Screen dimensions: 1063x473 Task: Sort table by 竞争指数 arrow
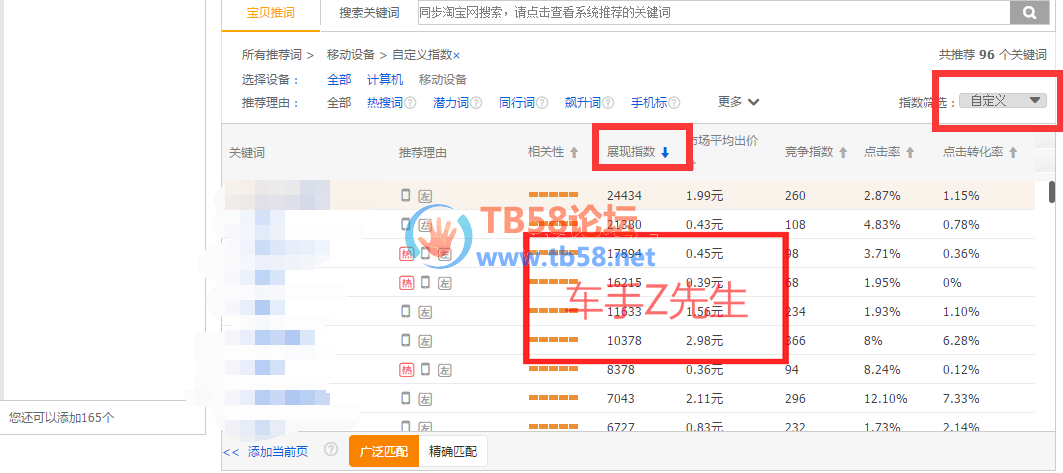coord(843,153)
